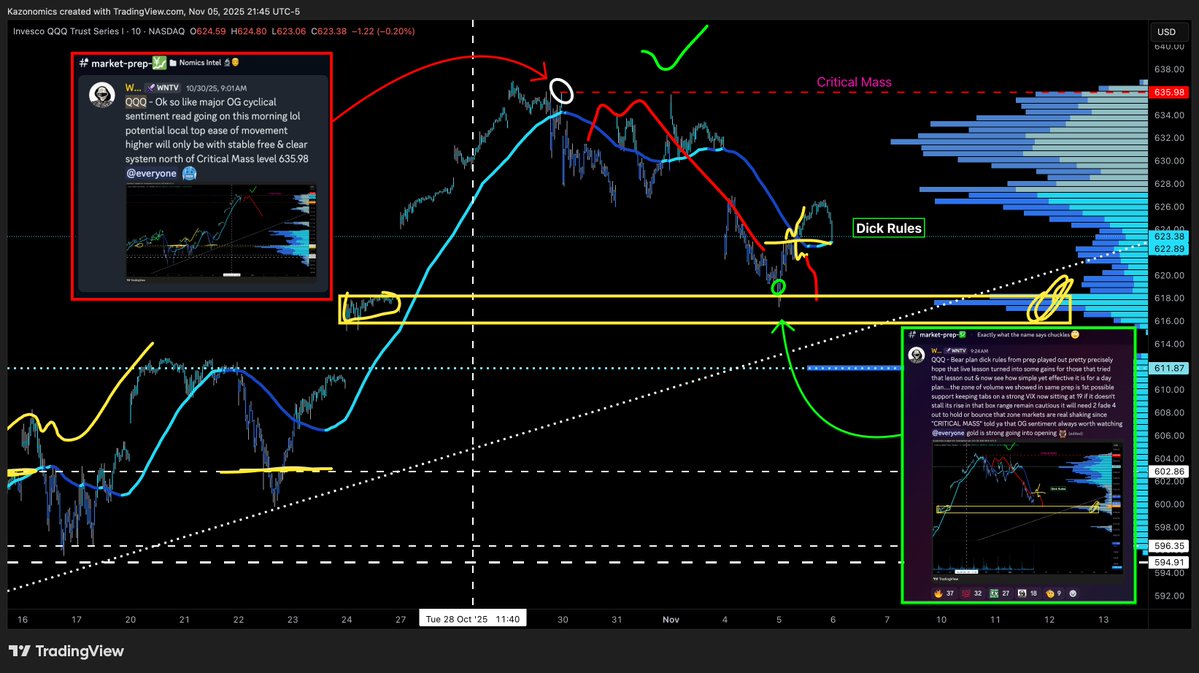Click the WNTV tag in the 9:24AM message
The height and width of the screenshot is (673, 1199).
[956, 350]
